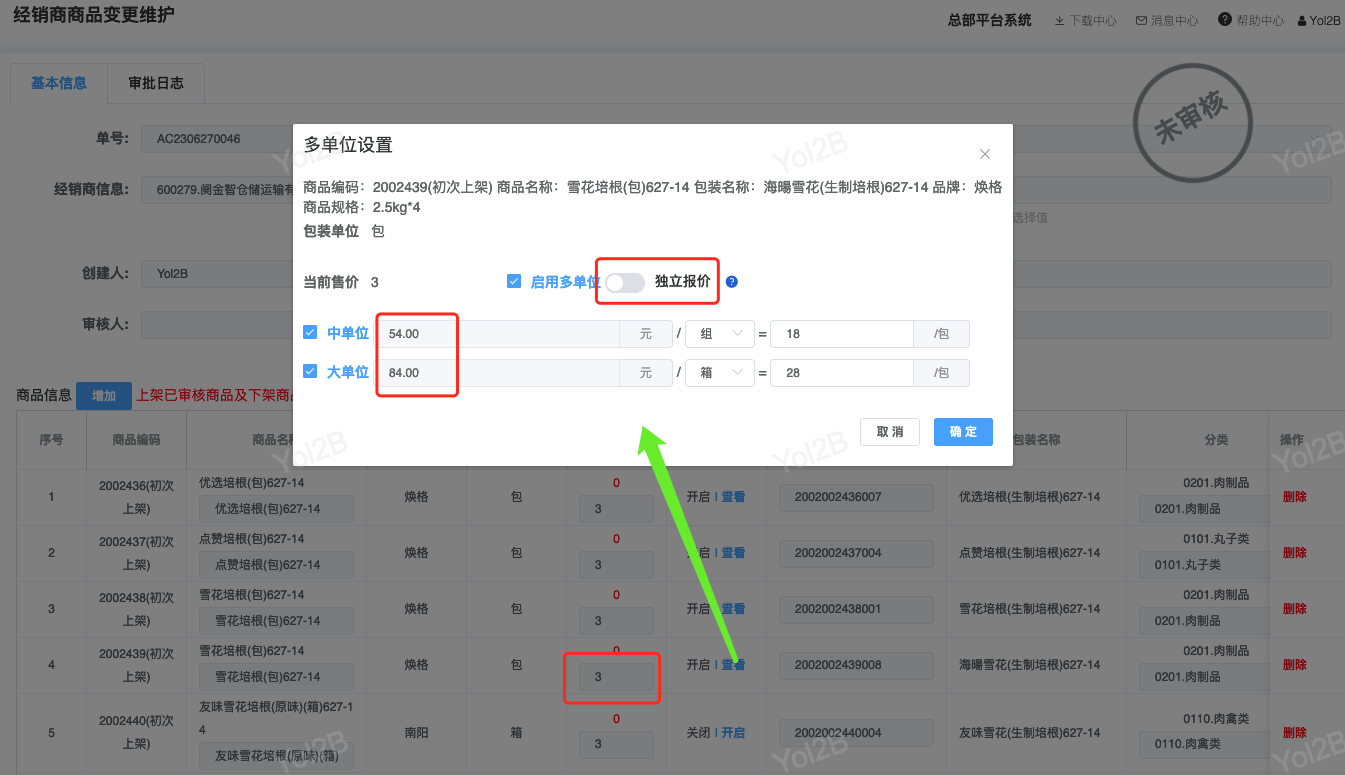Click the 增加 add product button

tap(103, 396)
